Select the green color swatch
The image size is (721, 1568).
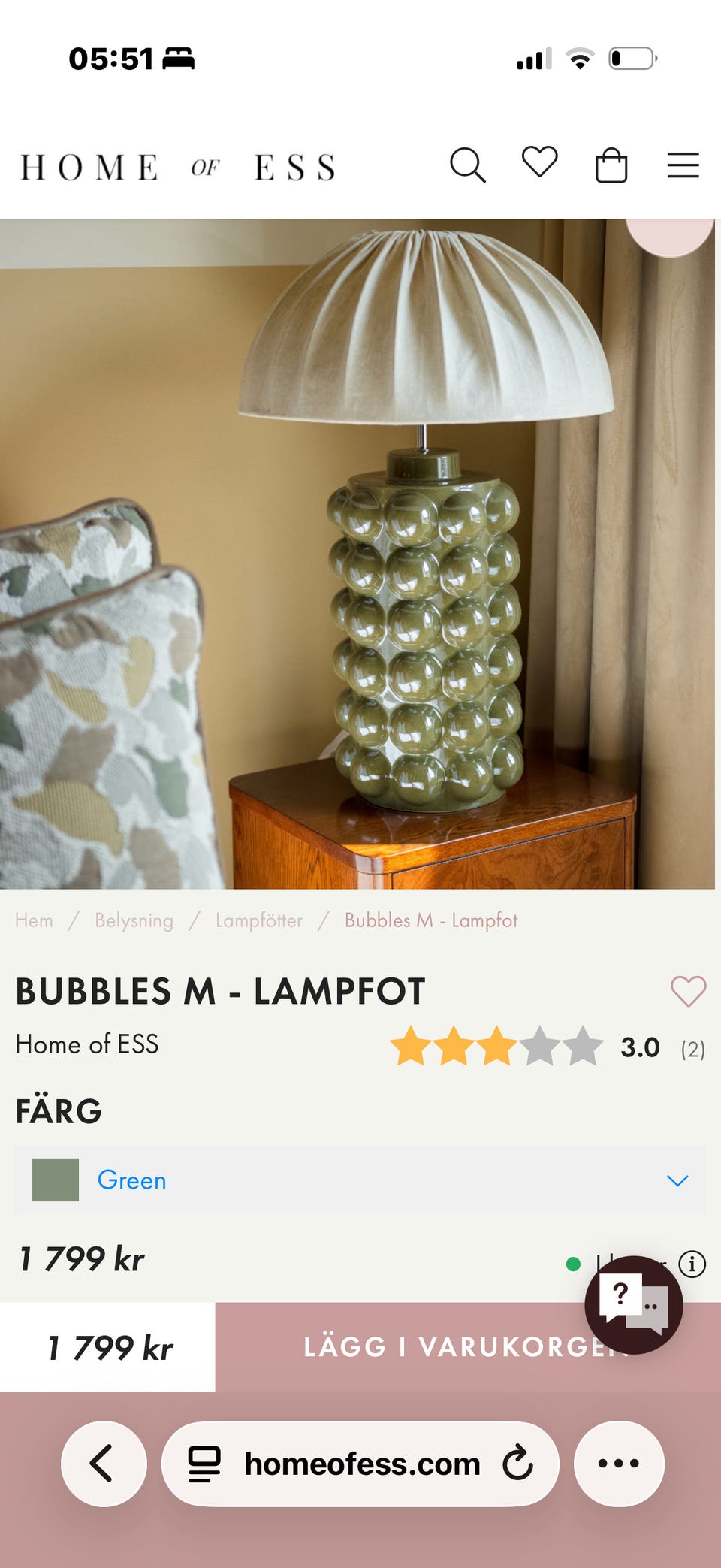[x=56, y=1180]
